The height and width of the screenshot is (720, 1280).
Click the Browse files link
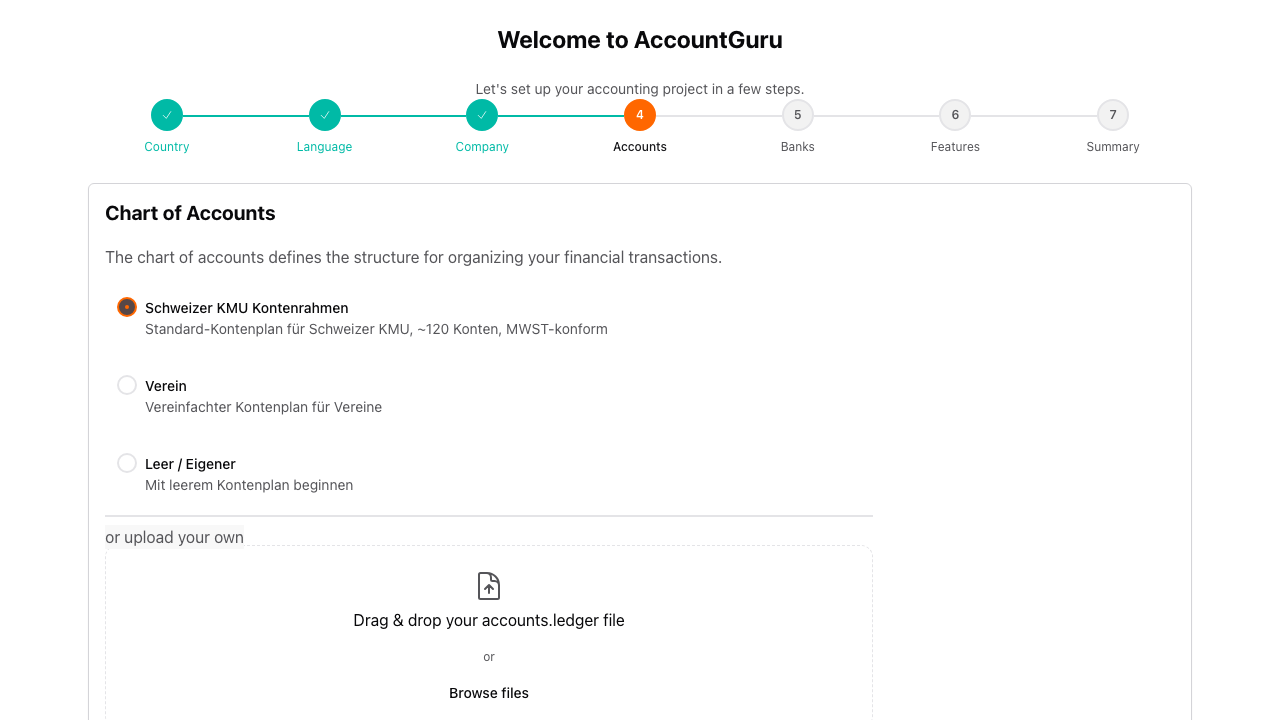[x=489, y=693]
